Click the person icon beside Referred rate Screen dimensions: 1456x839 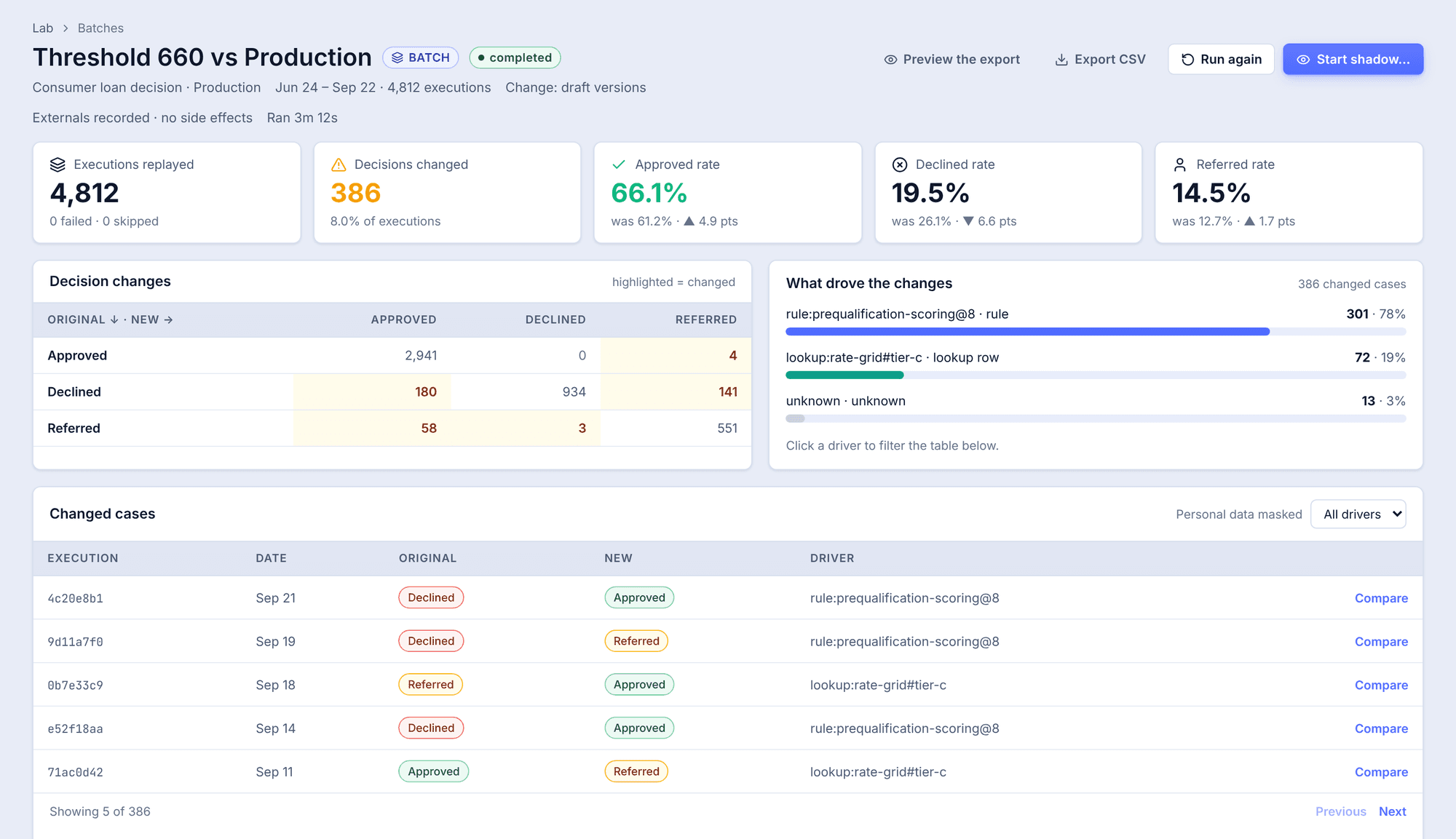click(1180, 164)
